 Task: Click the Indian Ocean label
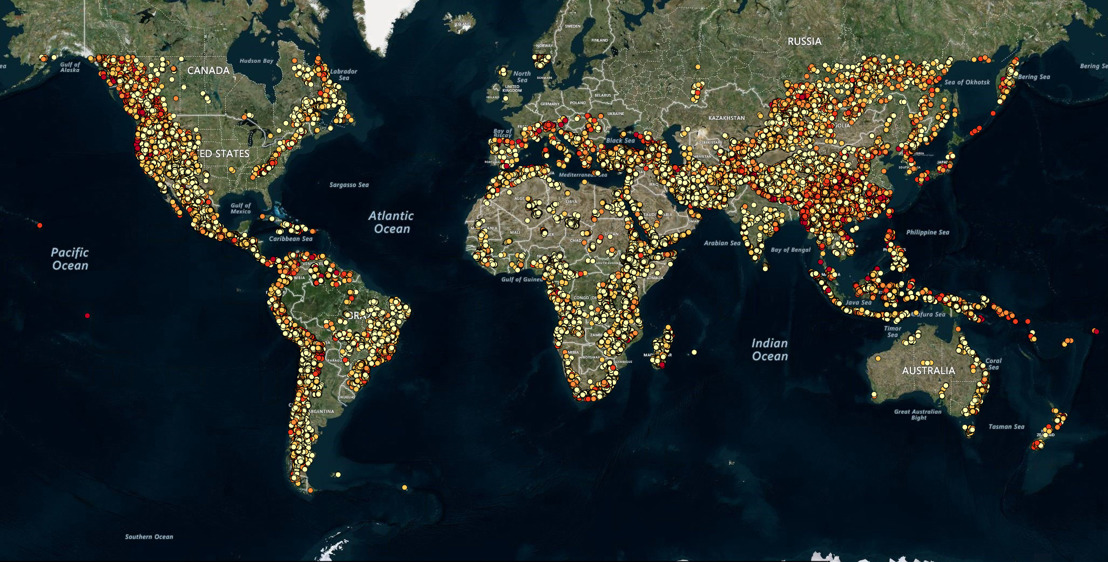pos(770,349)
